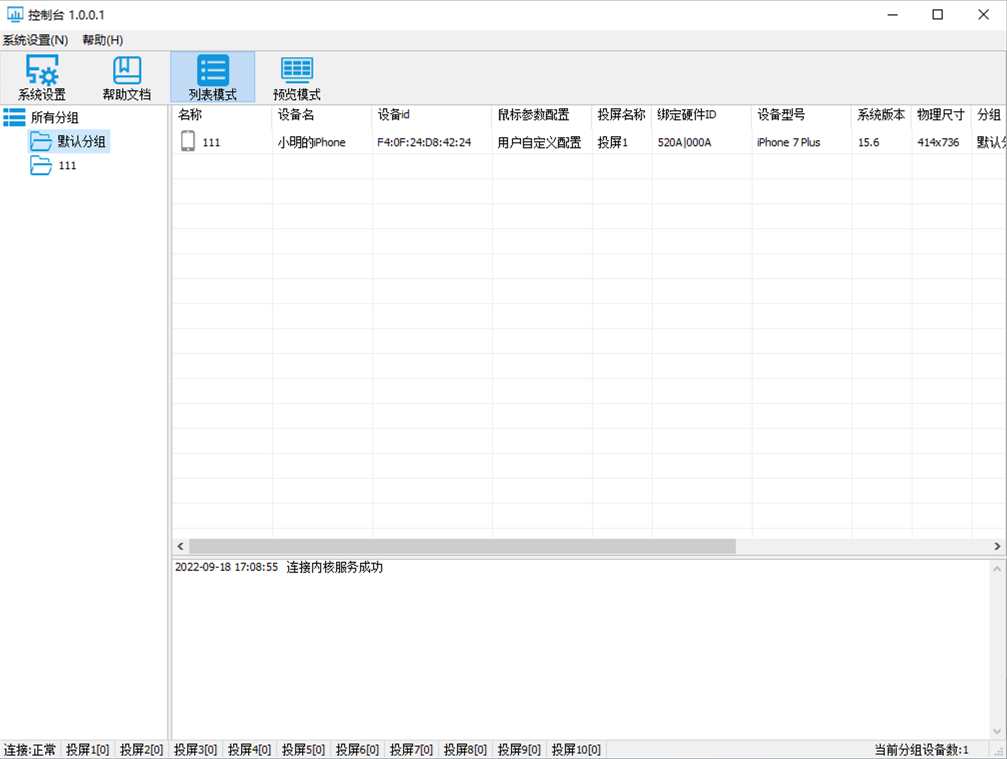Image resolution: width=1007 pixels, height=759 pixels.
Task: Click right arrow of horizontal scrollbar
Action: tap(997, 547)
